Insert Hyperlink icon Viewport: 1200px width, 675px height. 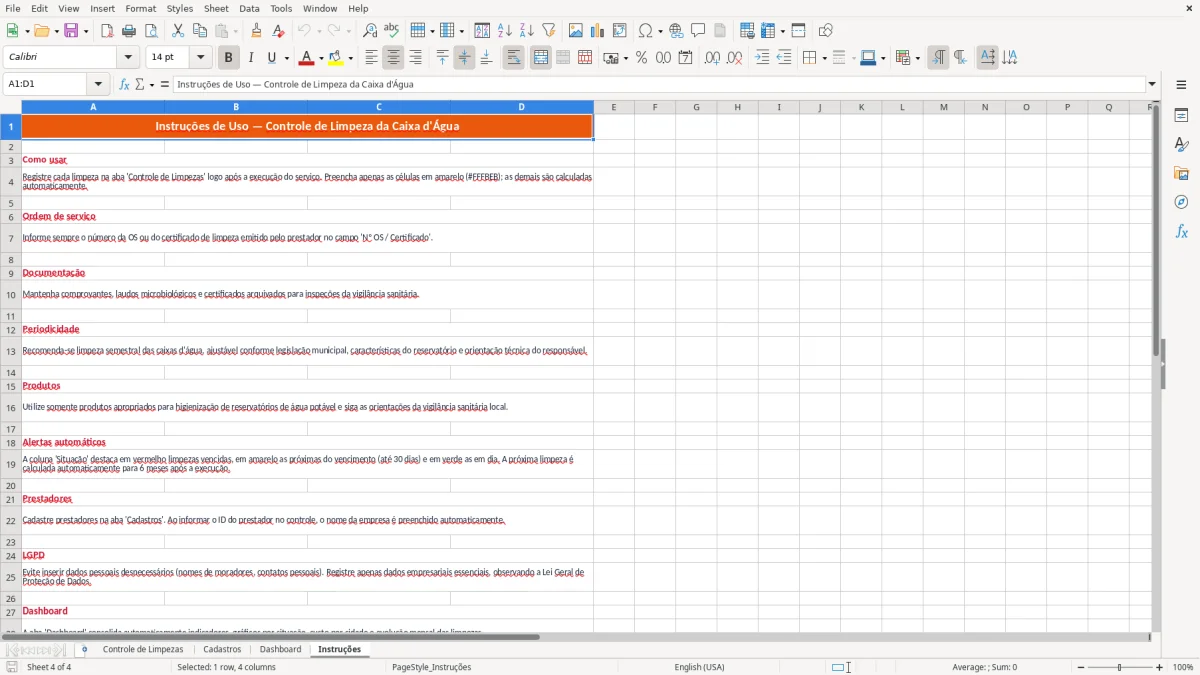[676, 31]
